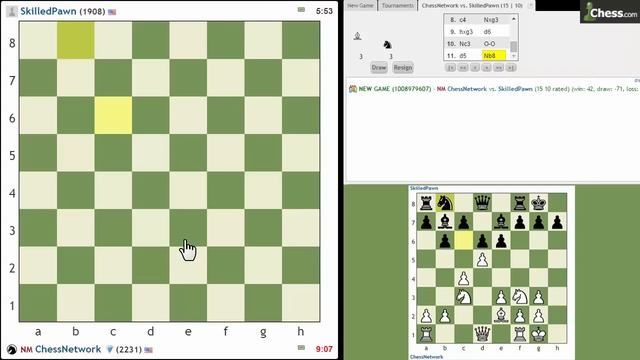Select move 11. d5 in the move list
The width and height of the screenshot is (640, 360).
click(463, 56)
